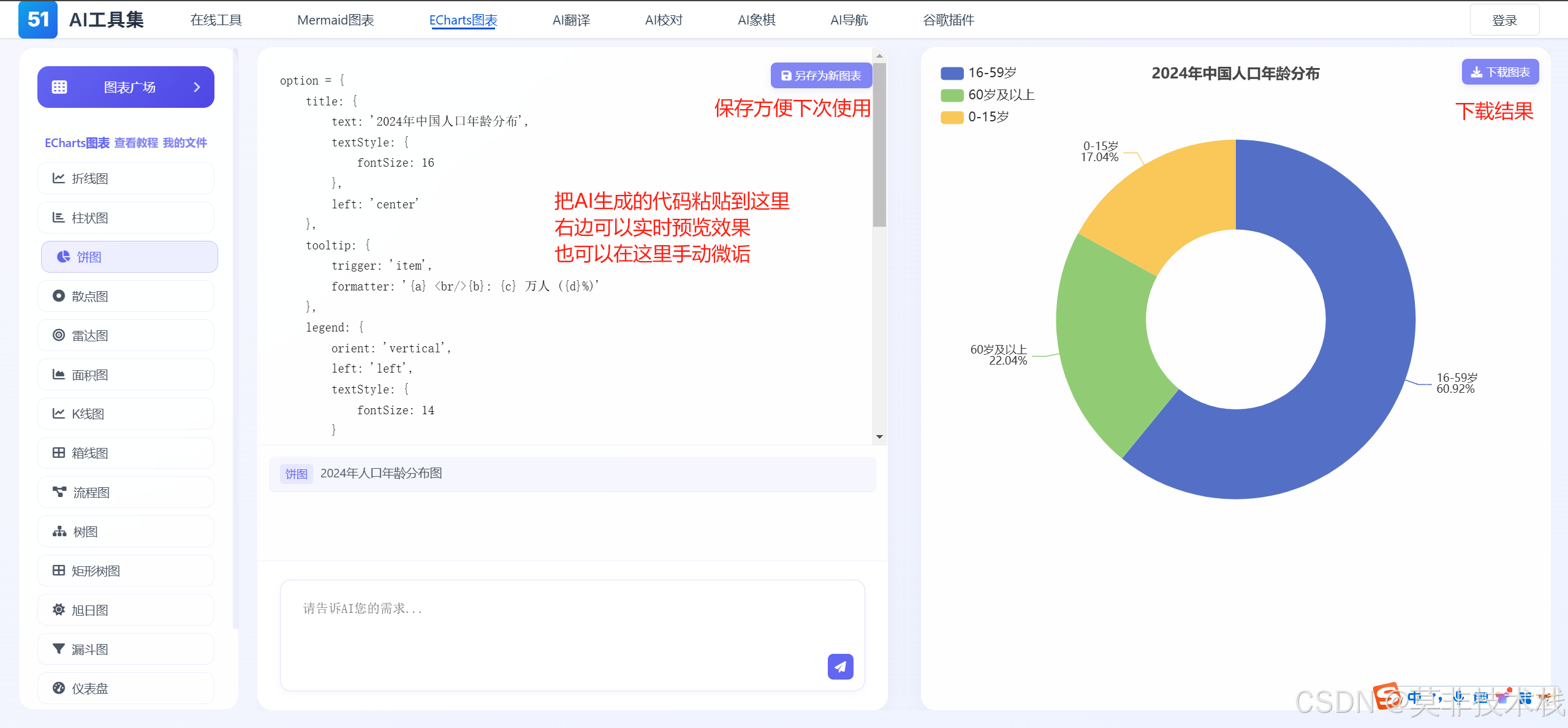Screen dimensions: 1568x728
Task: Toggle the 60岁及以上 legend series
Action: 952,96
